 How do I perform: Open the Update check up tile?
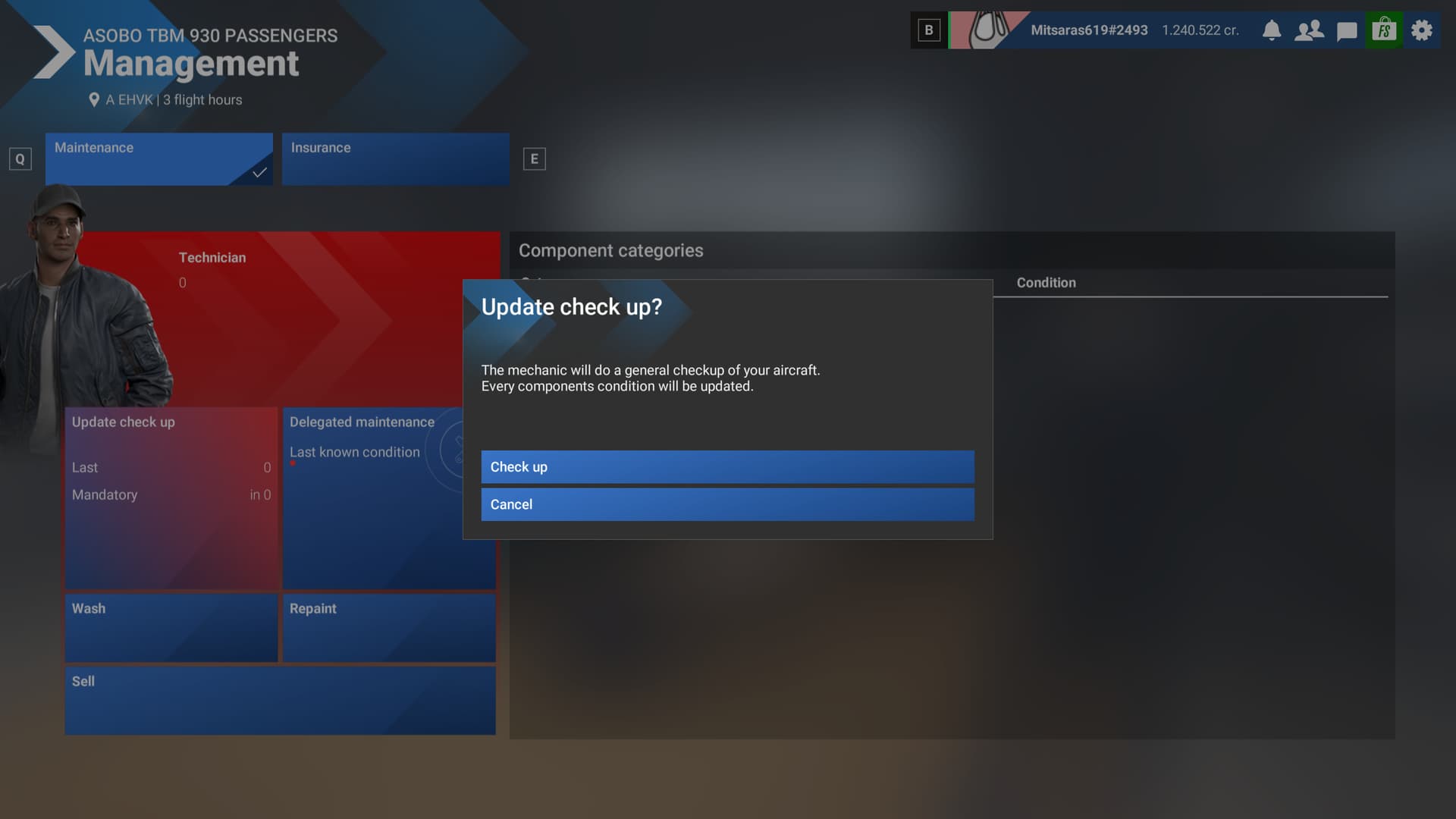(171, 498)
